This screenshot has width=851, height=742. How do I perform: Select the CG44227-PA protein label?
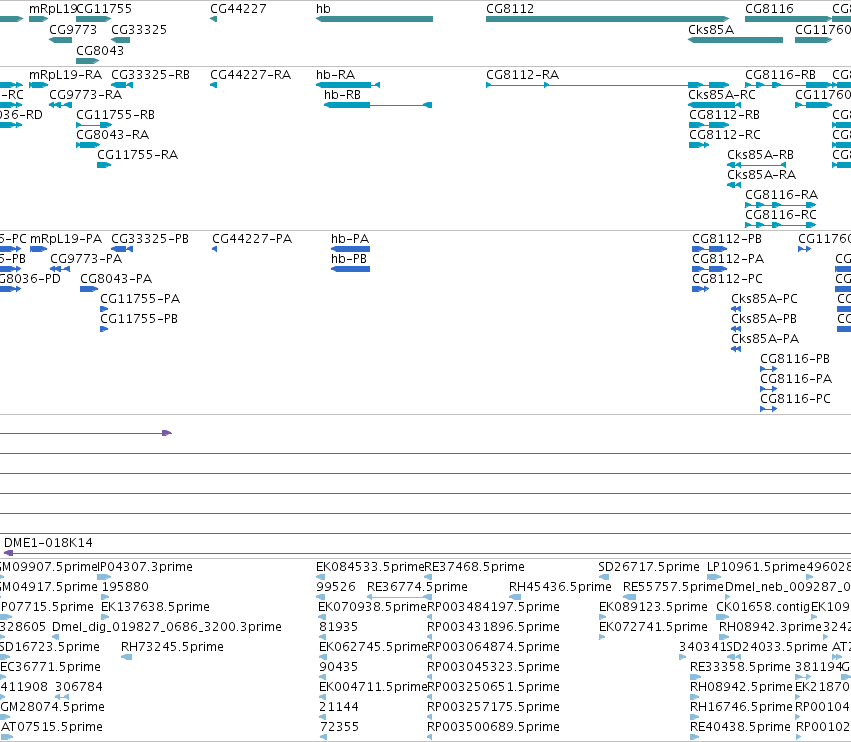pos(252,239)
